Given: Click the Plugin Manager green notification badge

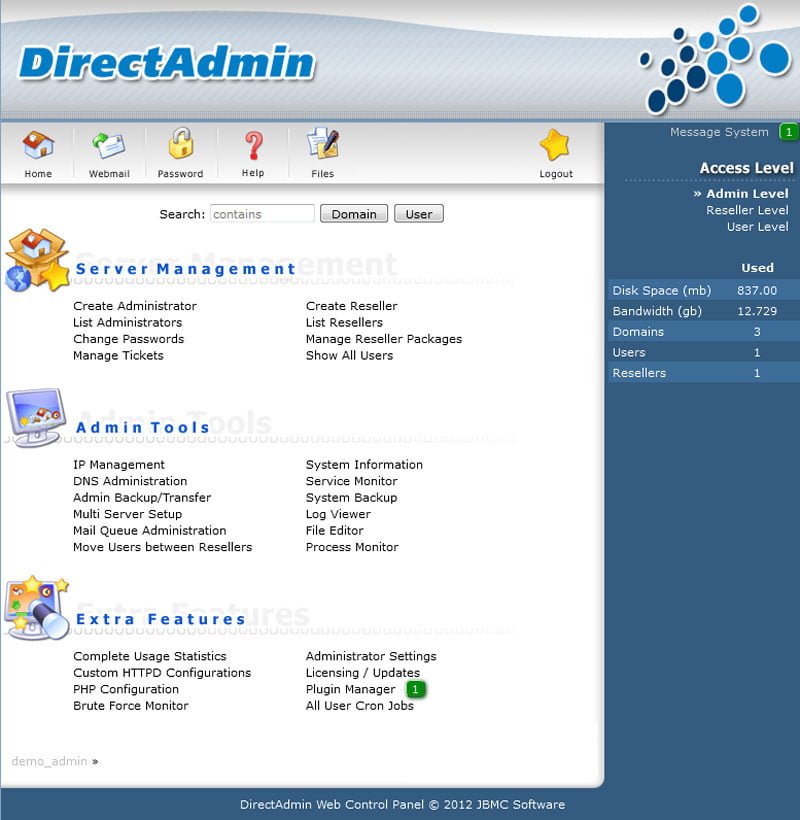Looking at the screenshot, I should [415, 690].
